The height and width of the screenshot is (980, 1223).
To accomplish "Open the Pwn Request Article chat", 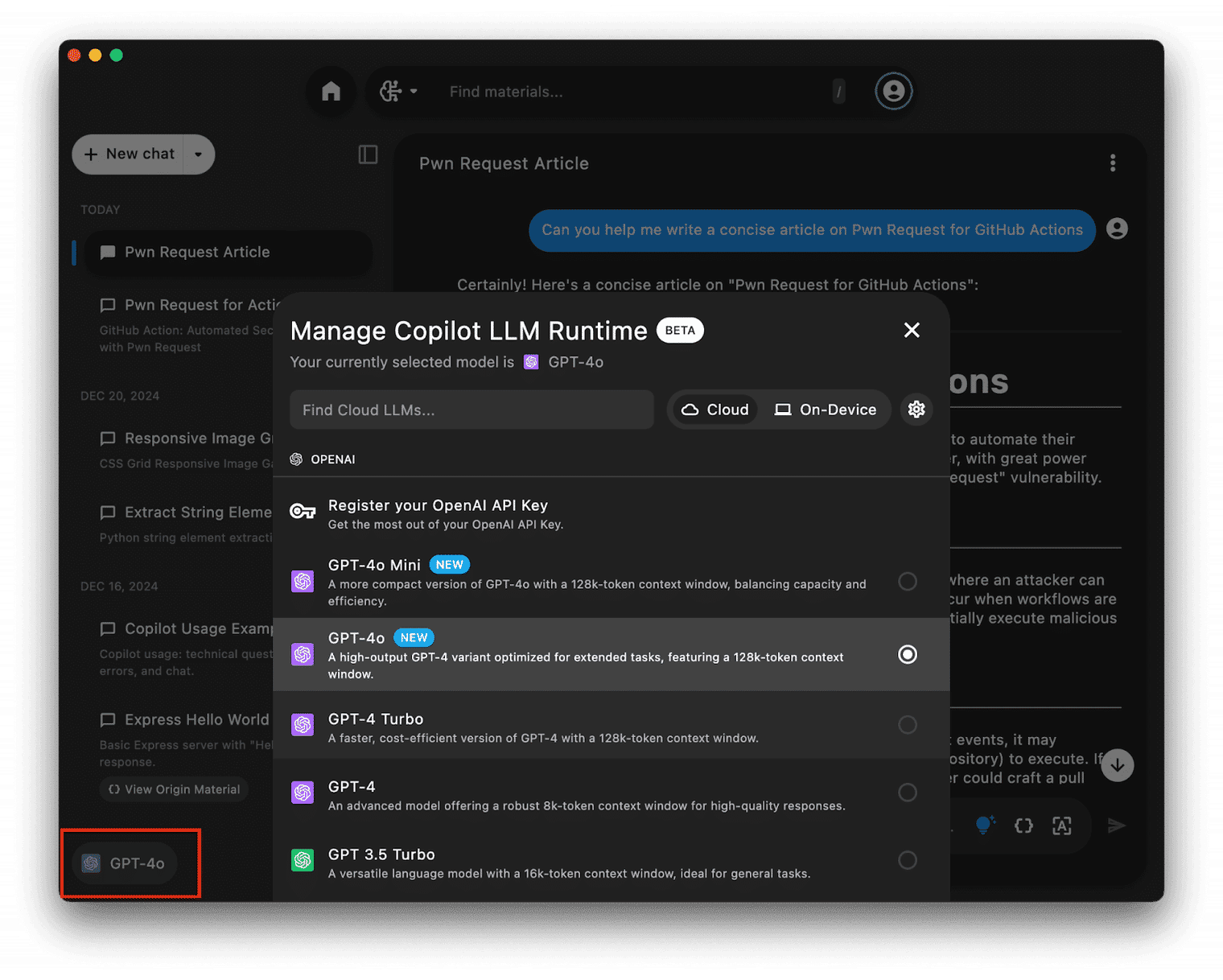I will [x=229, y=253].
